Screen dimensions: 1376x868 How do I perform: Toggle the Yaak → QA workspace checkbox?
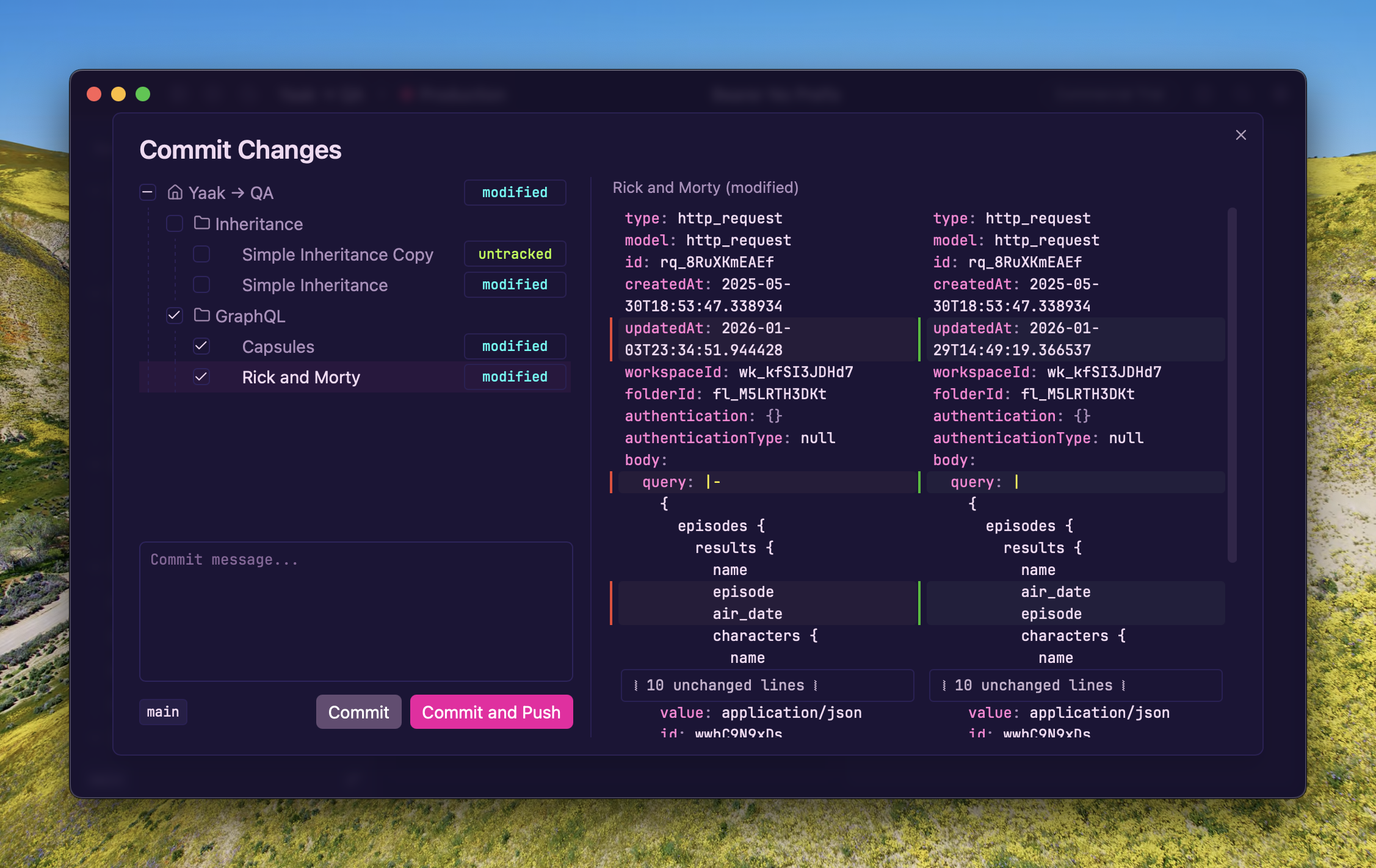point(148,193)
